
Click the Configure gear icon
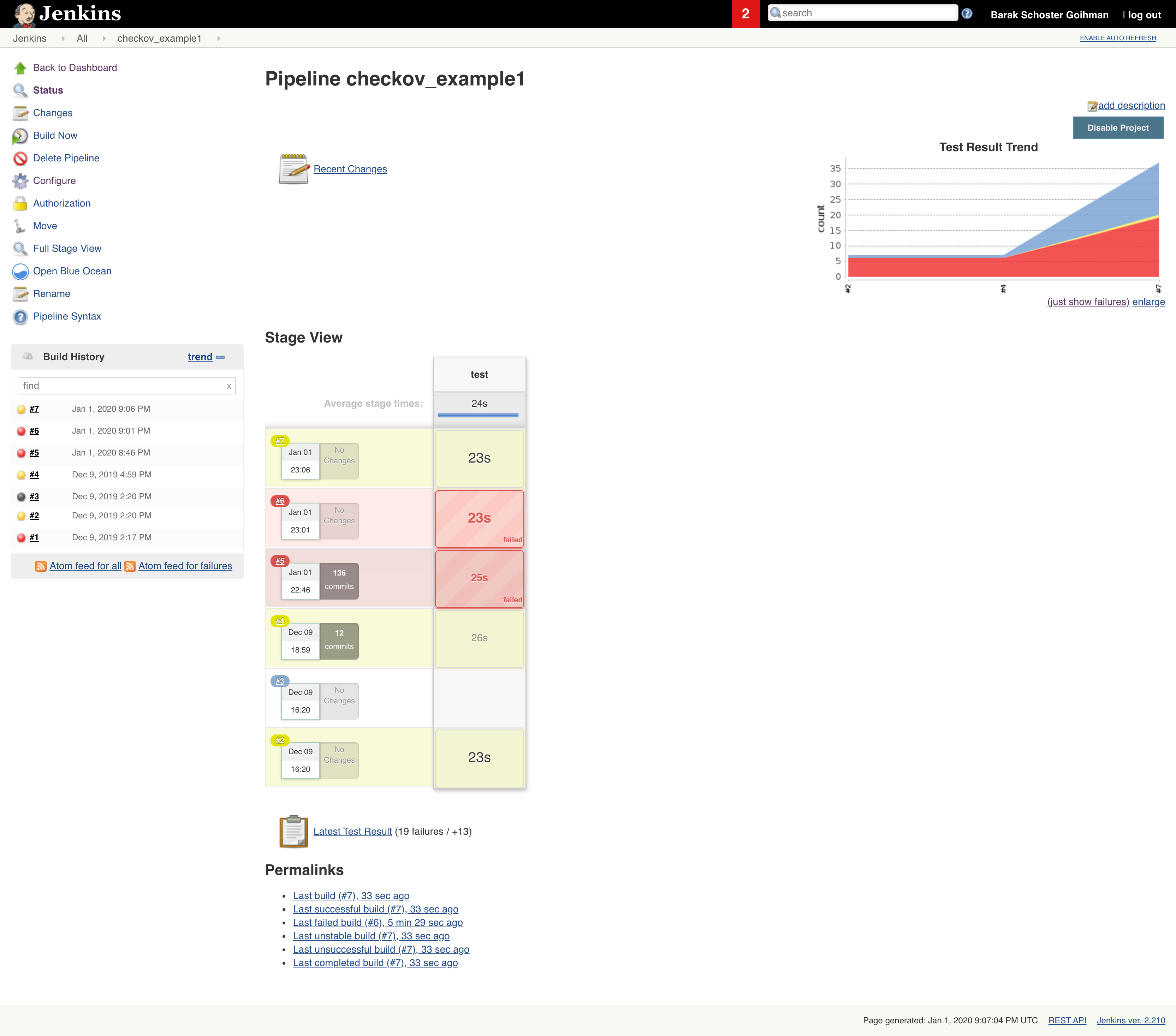[20, 181]
